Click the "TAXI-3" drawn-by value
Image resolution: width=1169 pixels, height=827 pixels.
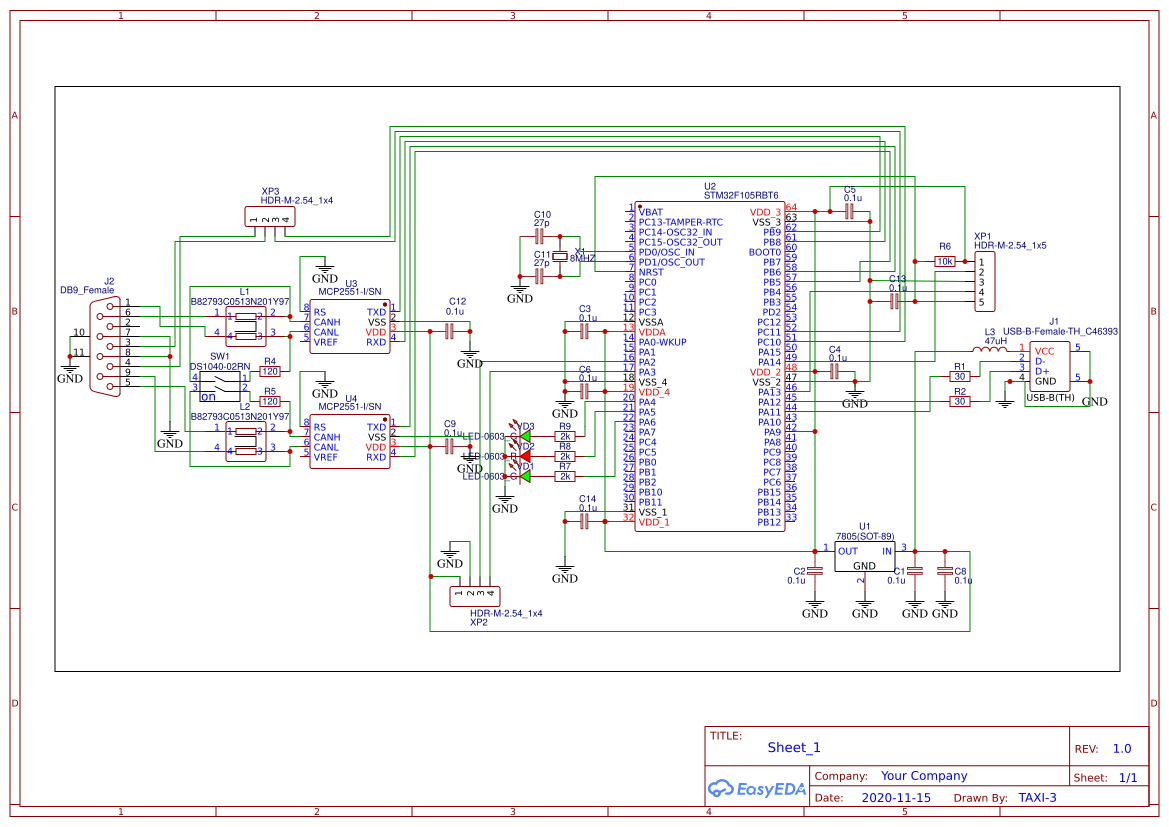point(1037,797)
